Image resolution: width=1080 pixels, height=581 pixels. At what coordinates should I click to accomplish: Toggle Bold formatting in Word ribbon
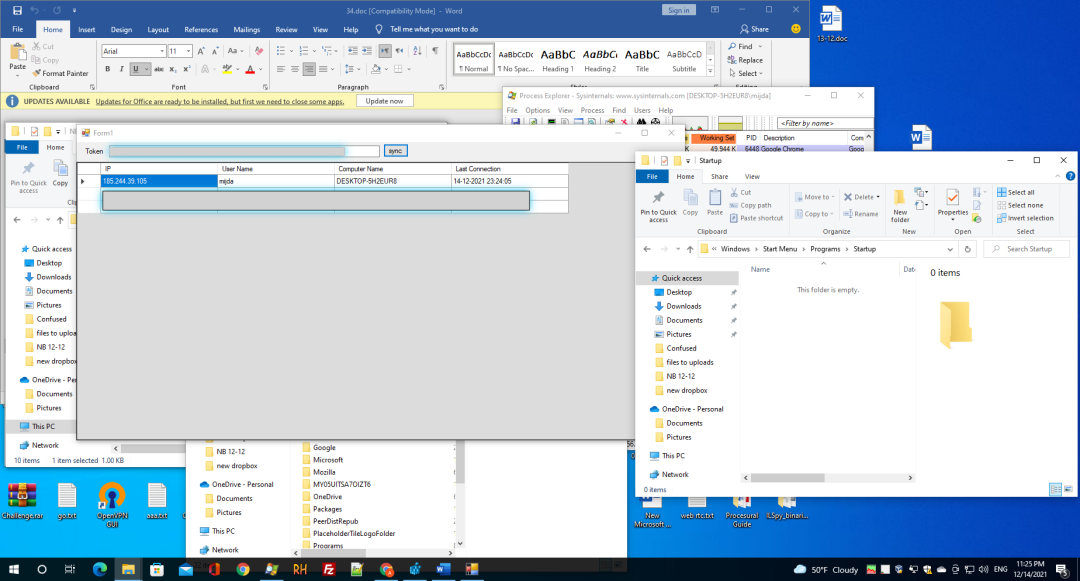tap(108, 69)
